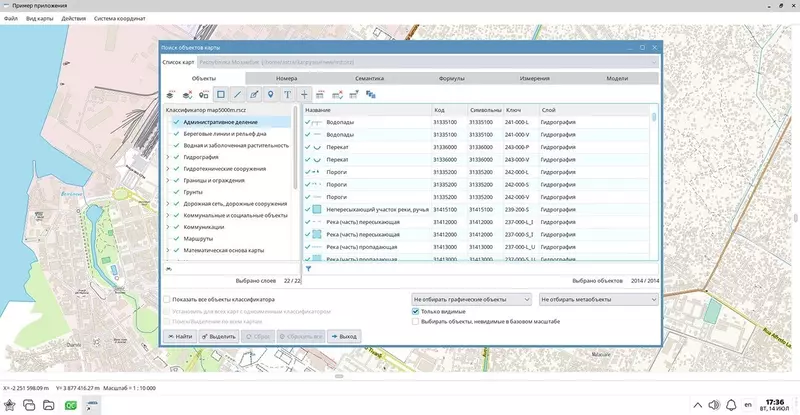
Task: Click the select all layers stack icon
Action: (x=170, y=94)
